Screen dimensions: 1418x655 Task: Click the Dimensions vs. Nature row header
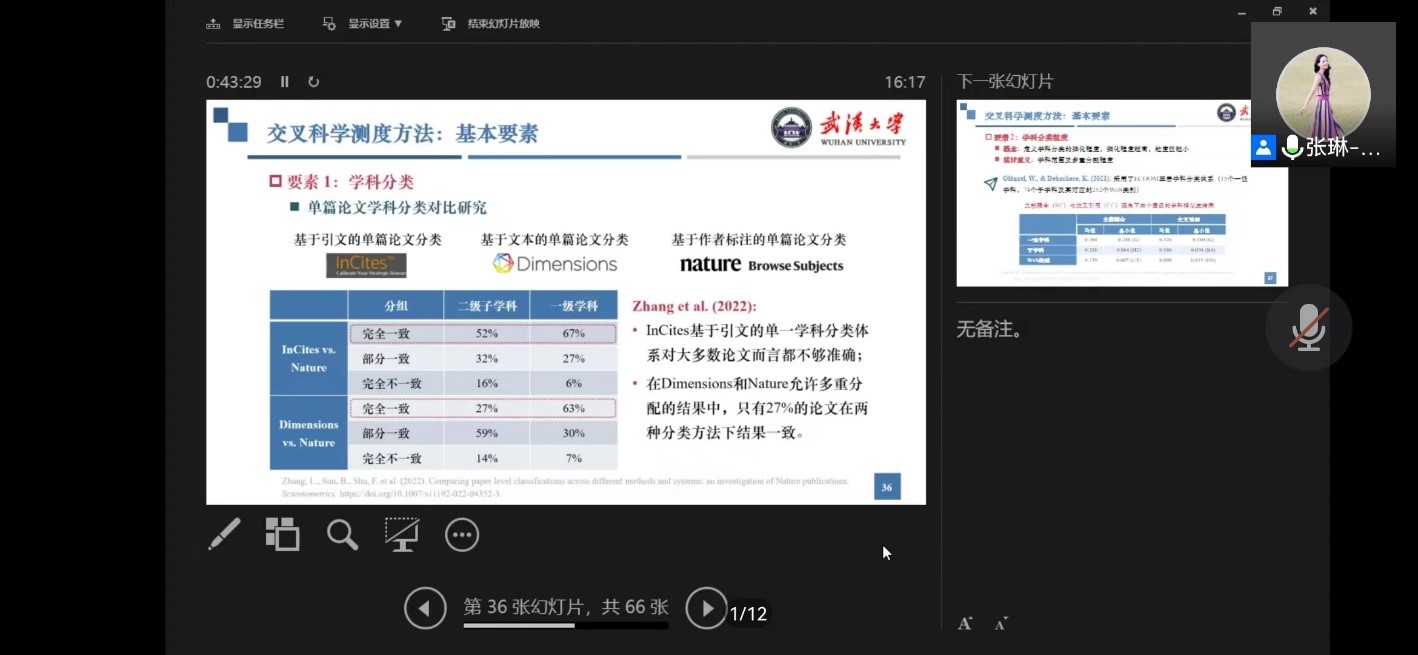point(308,433)
